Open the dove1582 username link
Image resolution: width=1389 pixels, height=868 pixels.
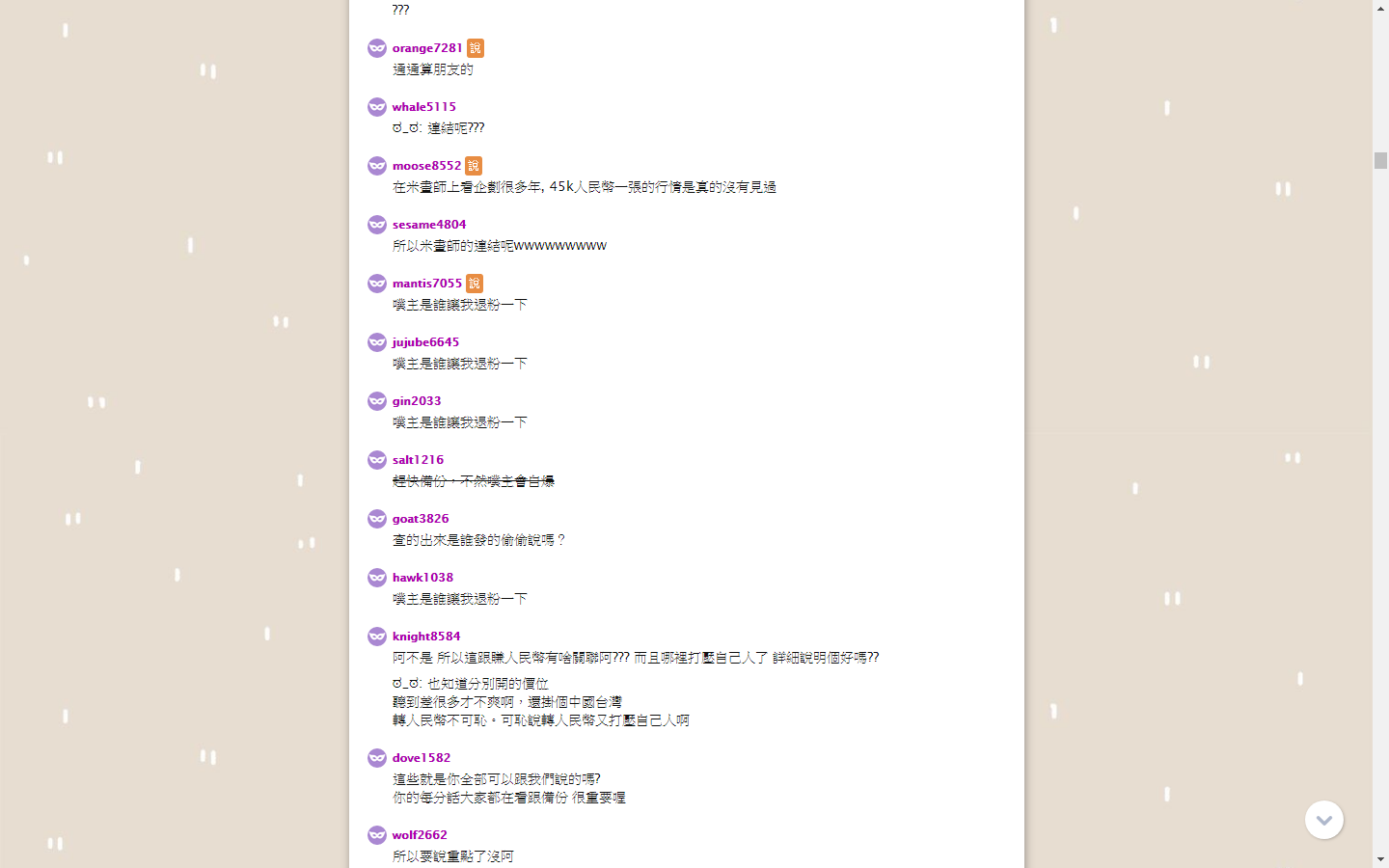422,758
